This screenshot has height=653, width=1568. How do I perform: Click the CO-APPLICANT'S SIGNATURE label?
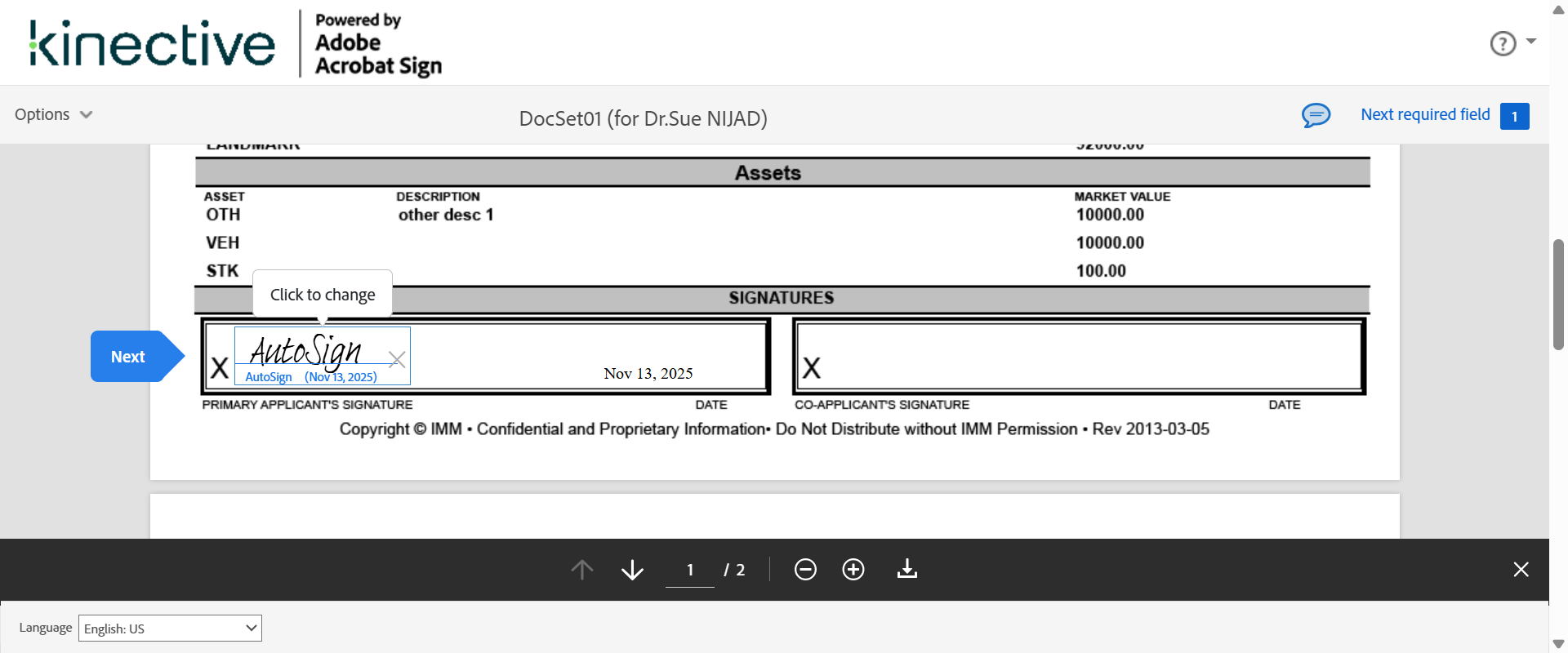click(x=882, y=405)
